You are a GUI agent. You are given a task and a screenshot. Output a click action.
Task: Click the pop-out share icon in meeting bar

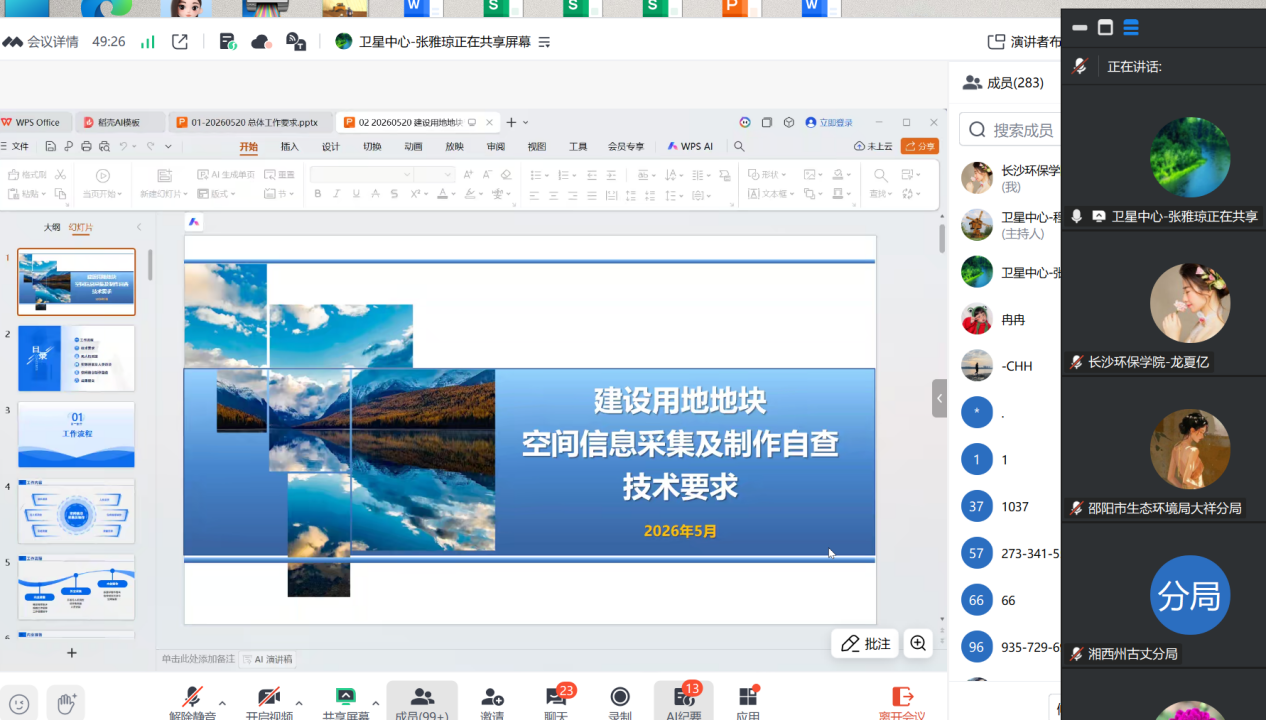(180, 42)
